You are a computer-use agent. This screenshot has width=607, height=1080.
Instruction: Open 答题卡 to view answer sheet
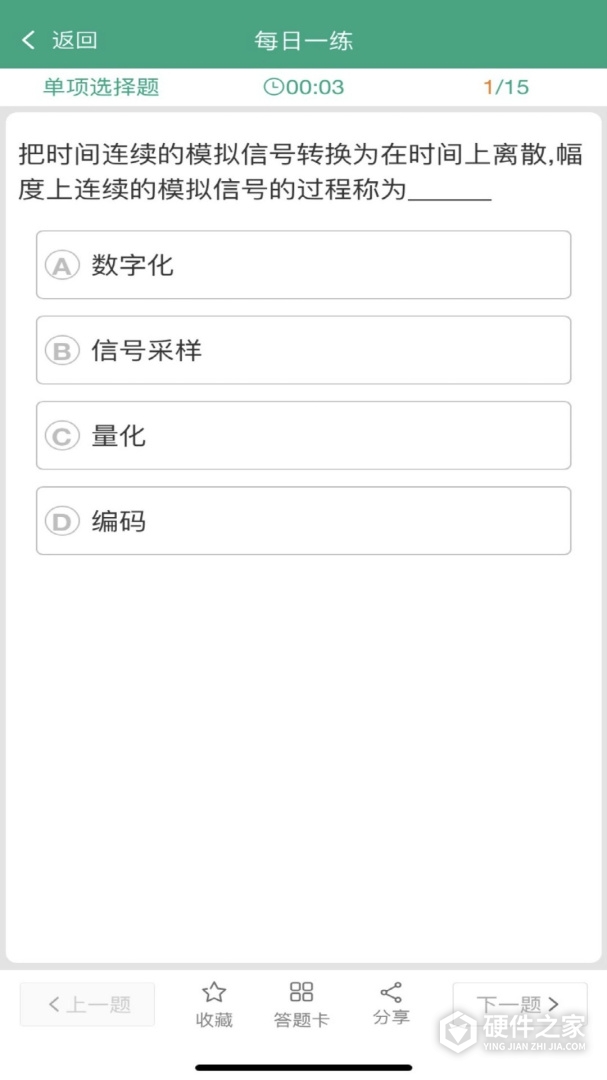[x=302, y=1019]
